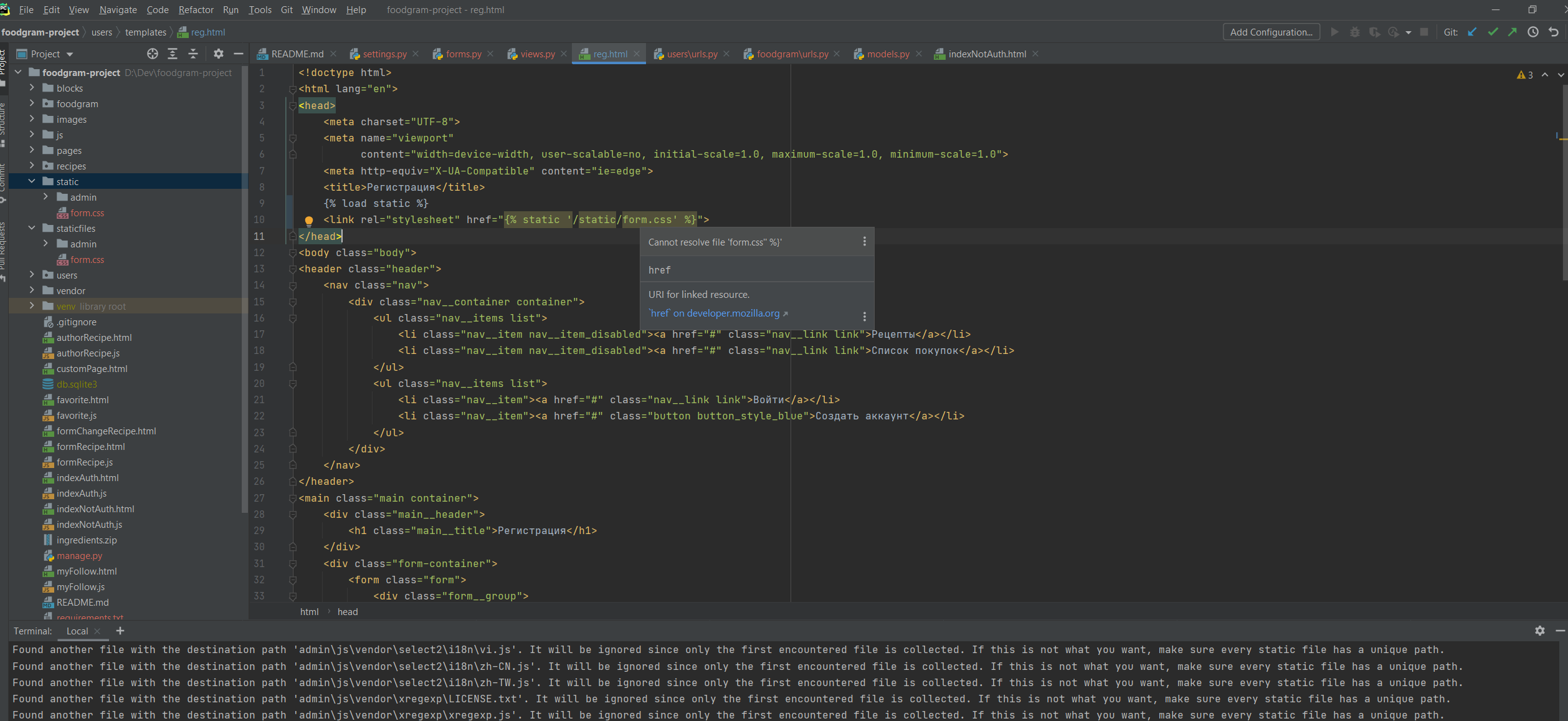Click collapse all icon in Project panel
The height and width of the screenshot is (721, 1568).
point(193,54)
